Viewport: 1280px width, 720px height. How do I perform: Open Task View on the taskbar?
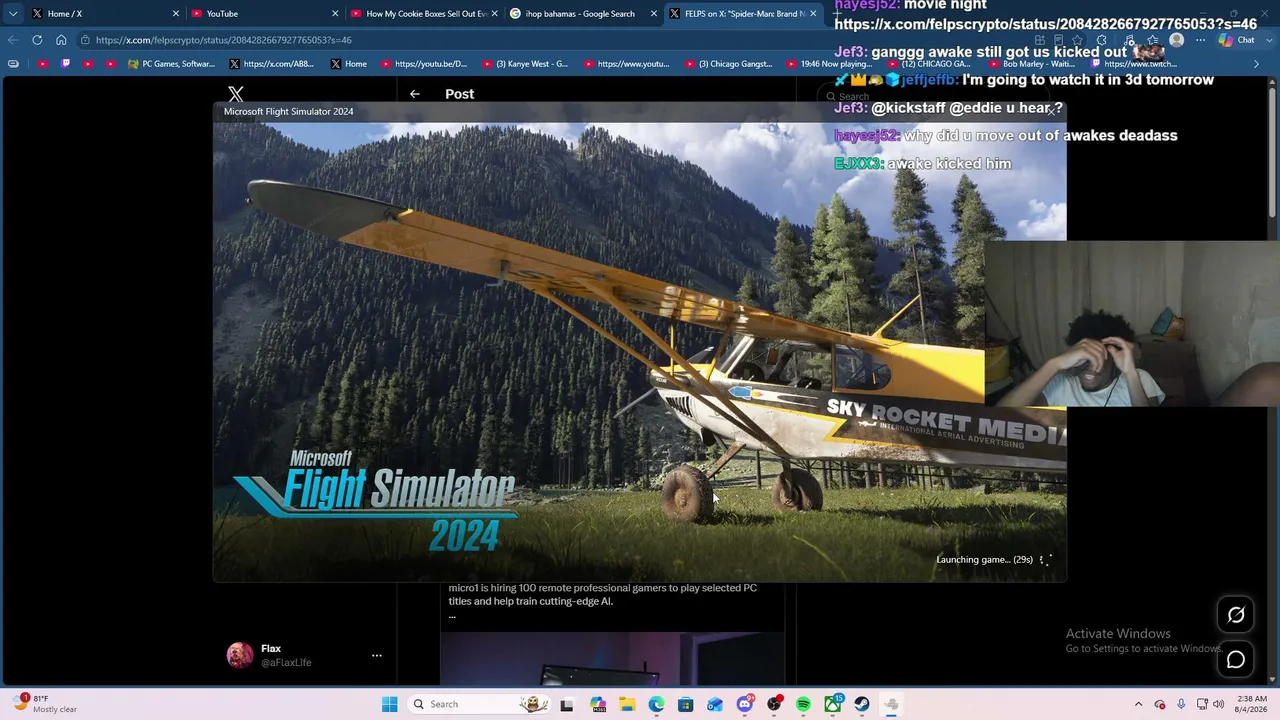[567, 704]
